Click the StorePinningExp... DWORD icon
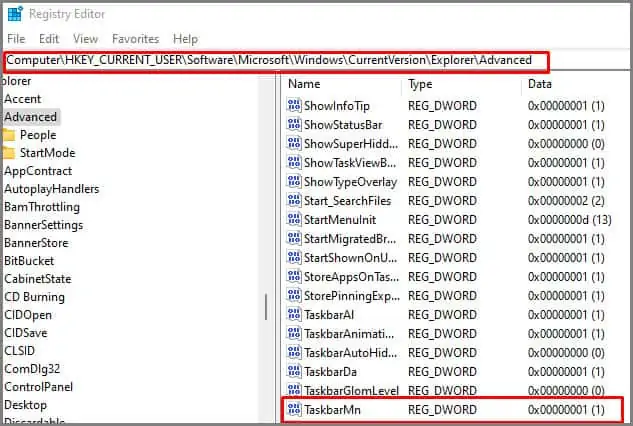The height and width of the screenshot is (426, 633). [294, 295]
